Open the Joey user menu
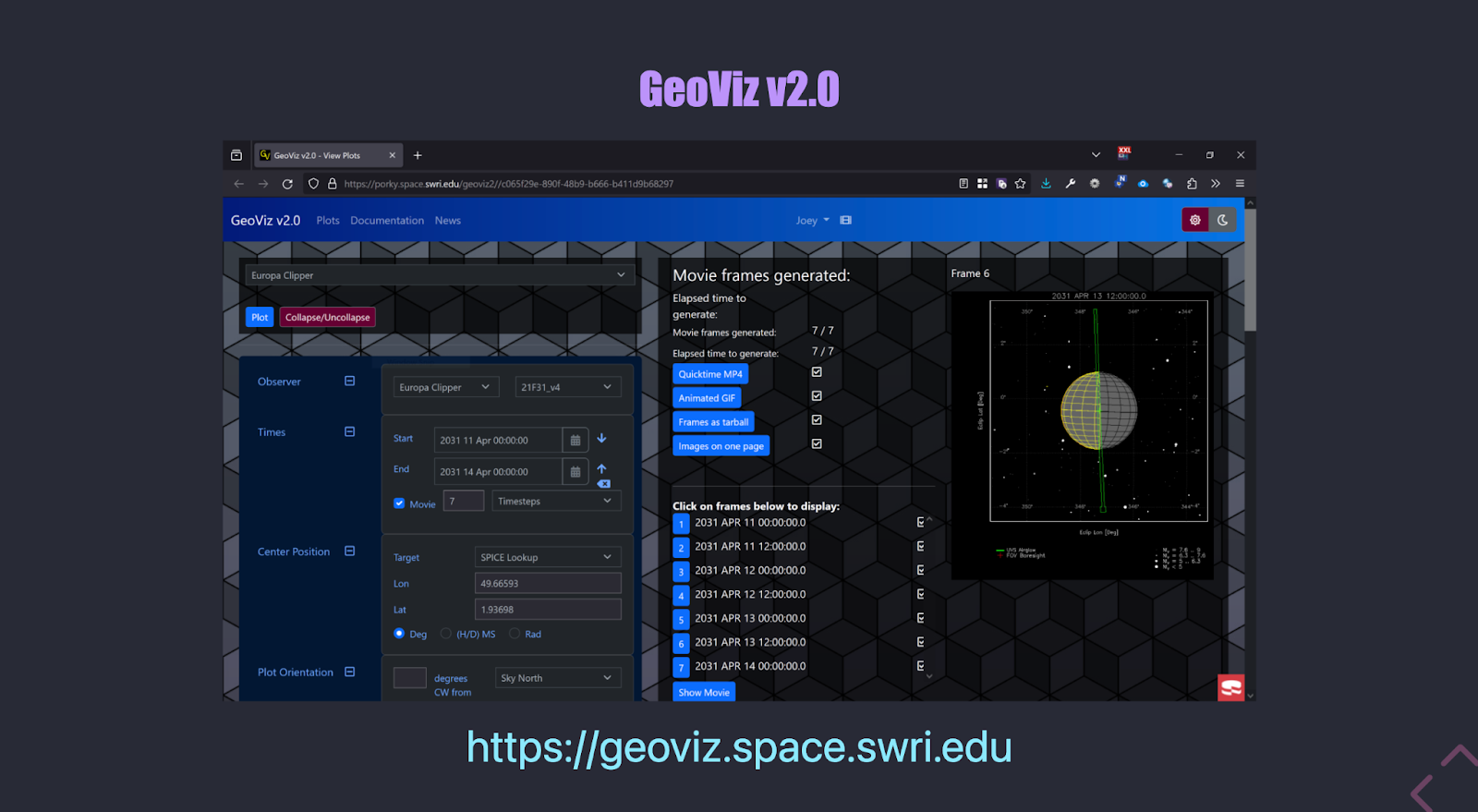The image size is (1478, 812). click(x=813, y=221)
